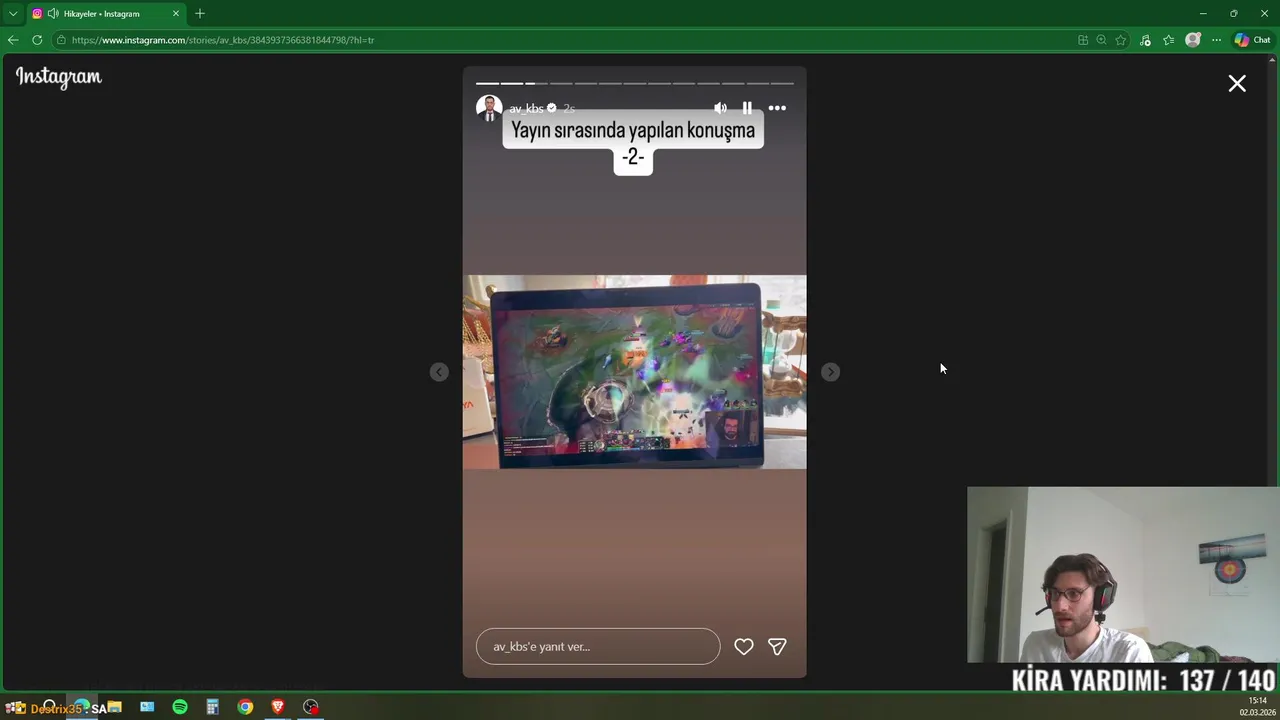Go to Instagram home via logo
The width and height of the screenshot is (1280, 720).
pyautogui.click(x=59, y=77)
